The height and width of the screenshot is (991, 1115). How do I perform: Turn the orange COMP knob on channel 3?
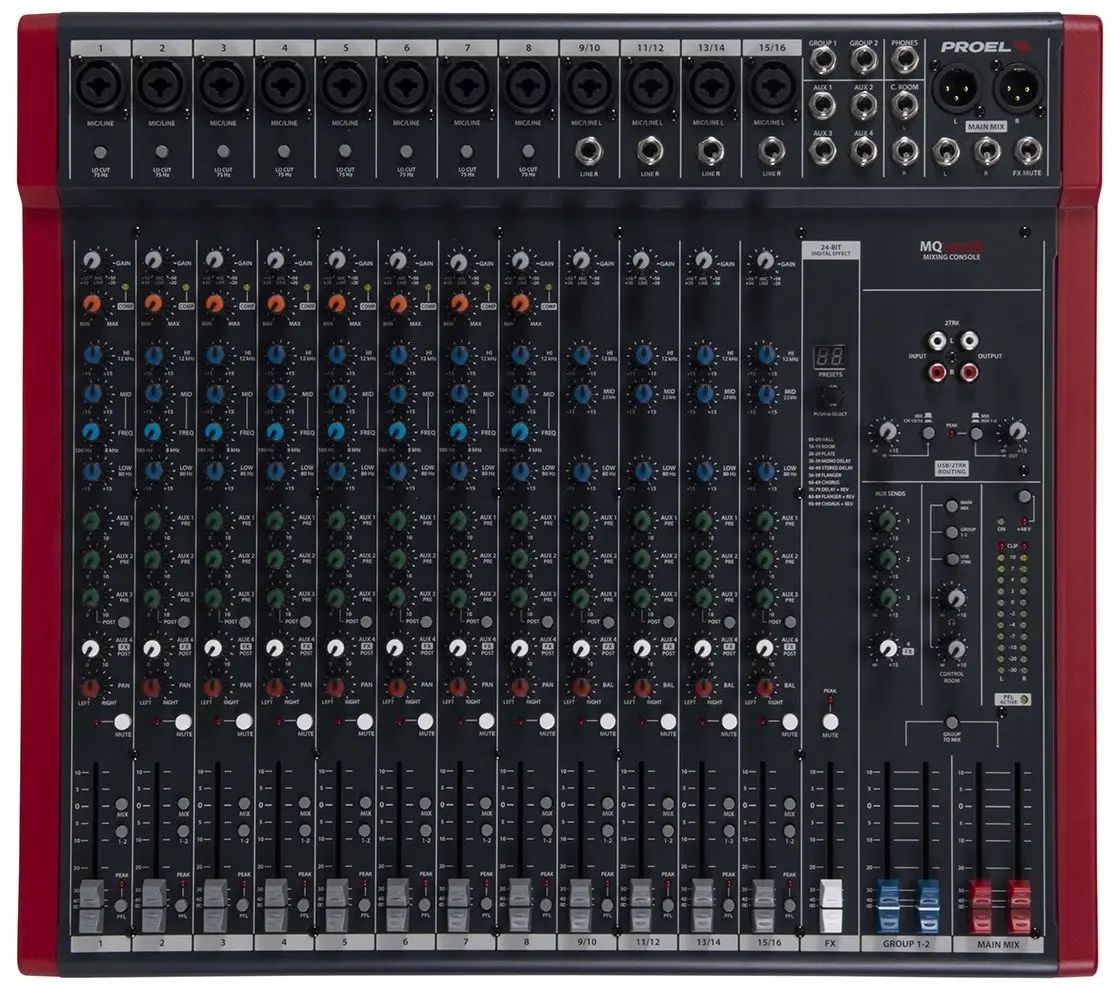(x=215, y=305)
